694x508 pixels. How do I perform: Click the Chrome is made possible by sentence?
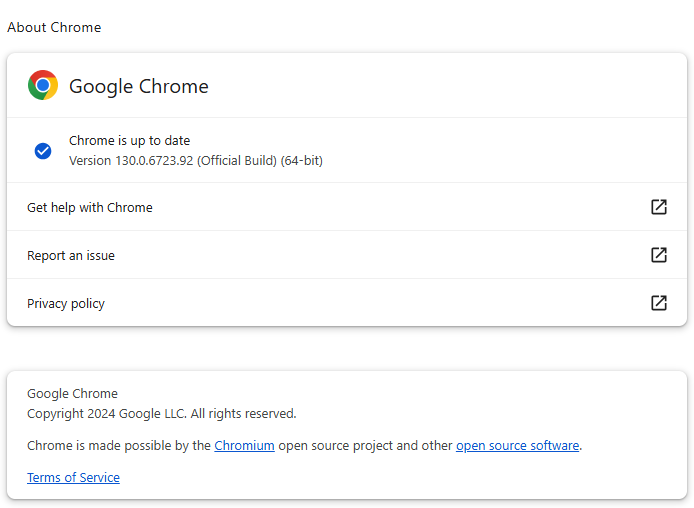[x=305, y=446]
